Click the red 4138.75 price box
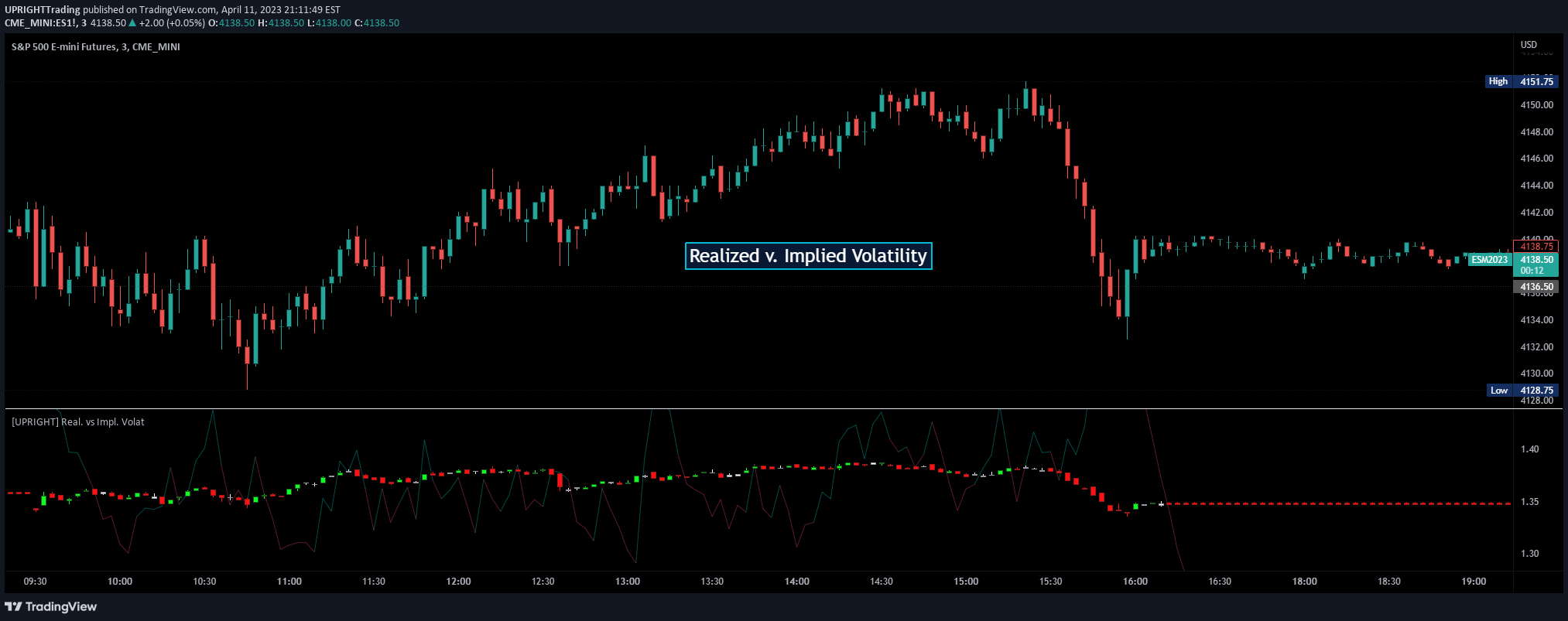 click(1535, 247)
